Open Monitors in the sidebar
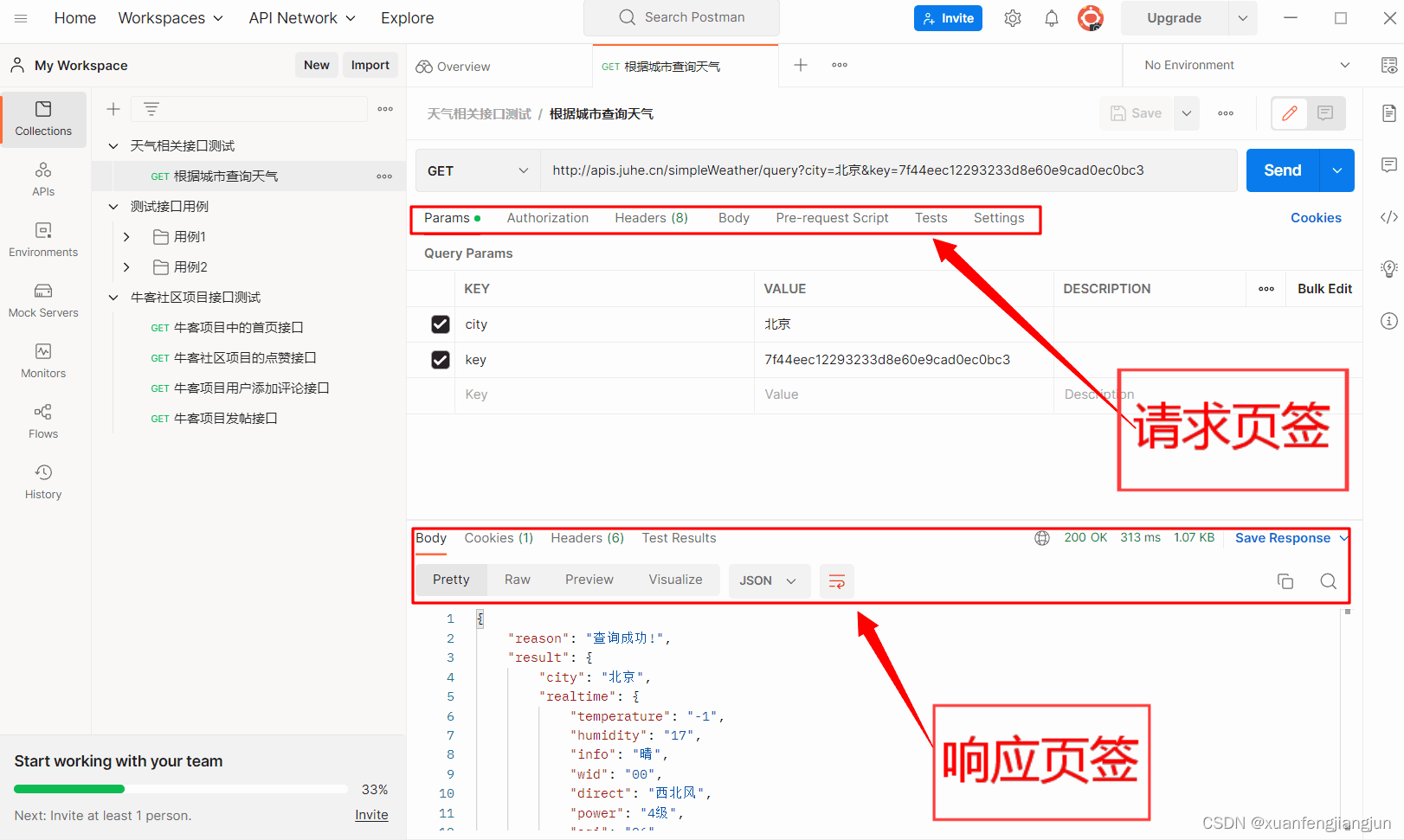 tap(43, 361)
